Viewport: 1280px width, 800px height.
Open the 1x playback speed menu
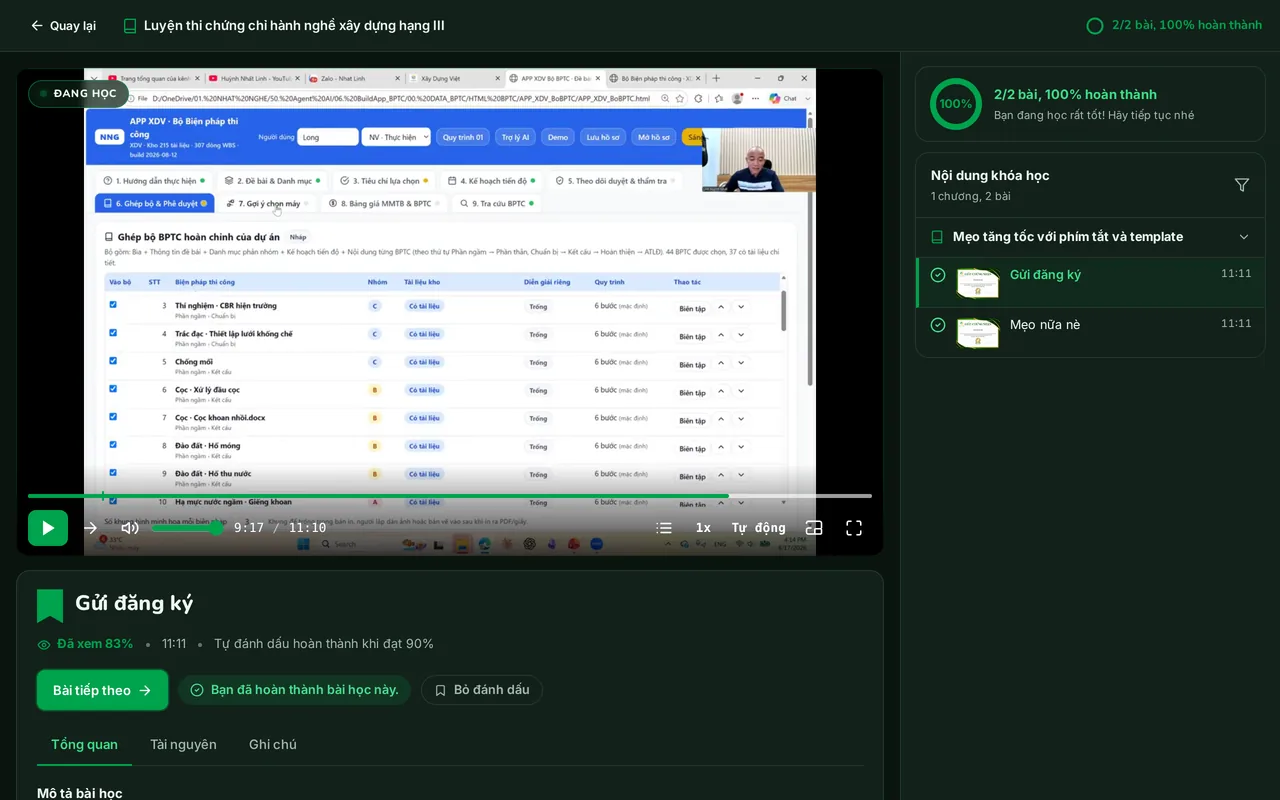(x=703, y=528)
